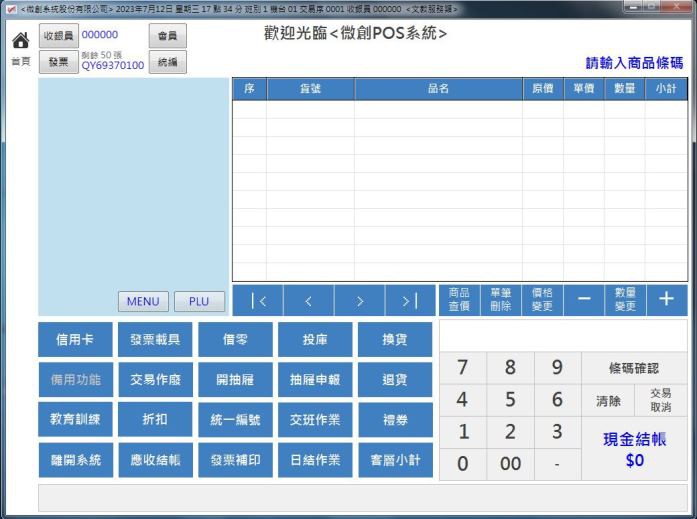Increase quantity with the plus button
The width and height of the screenshot is (697, 519).
click(667, 299)
